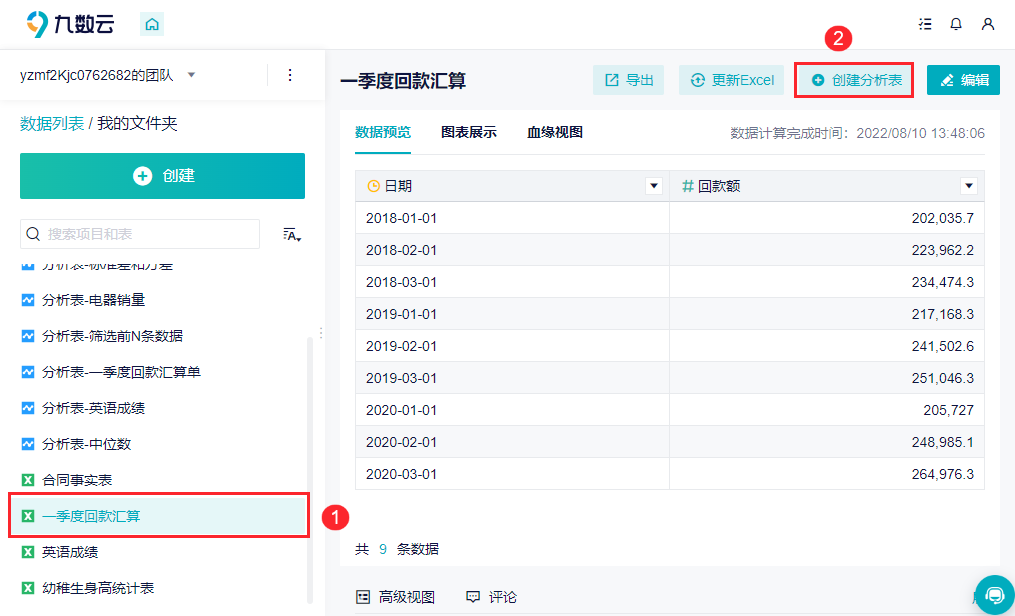Click chart icon beside 分析表-一季度回款汇算单
The height and width of the screenshot is (616, 1015).
(28, 372)
